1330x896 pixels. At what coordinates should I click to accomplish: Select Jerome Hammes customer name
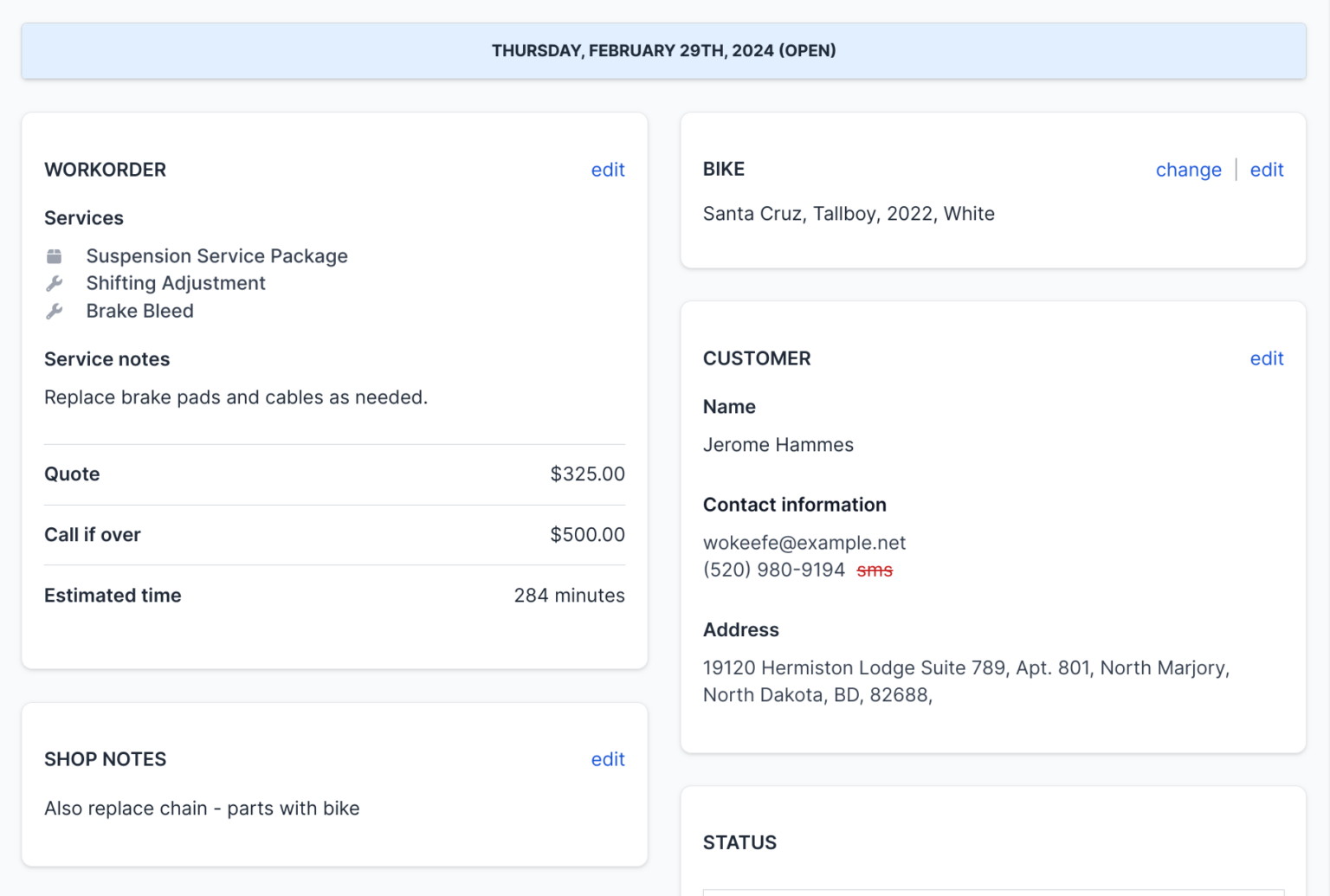(778, 444)
